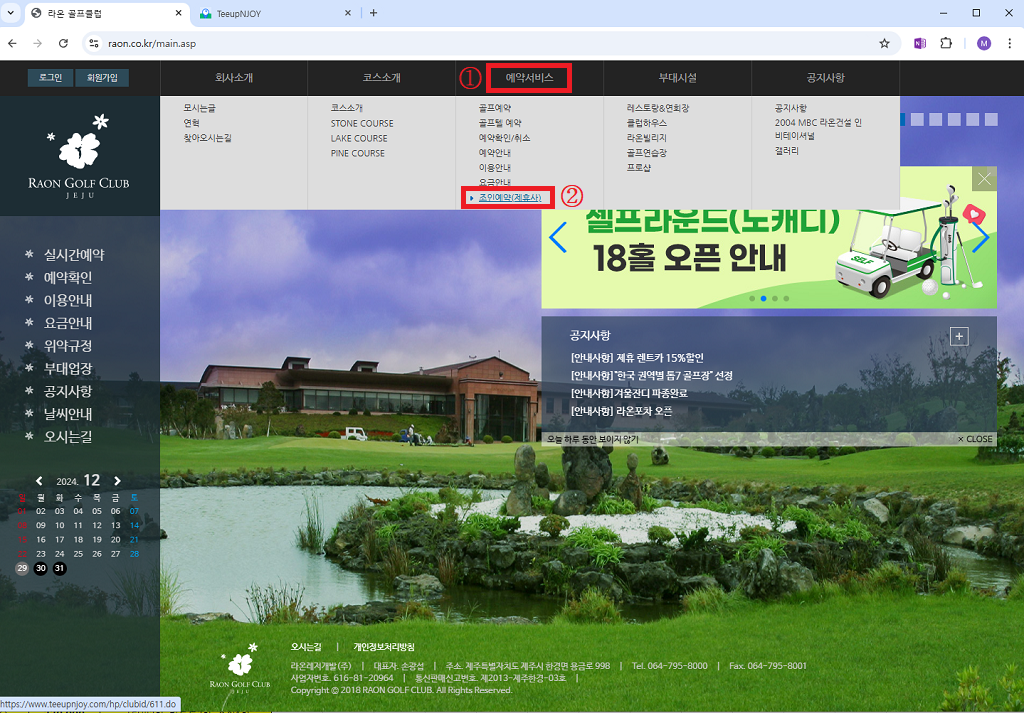Select LAKE COURSE from the submenu
The image size is (1024, 713).
359,138
